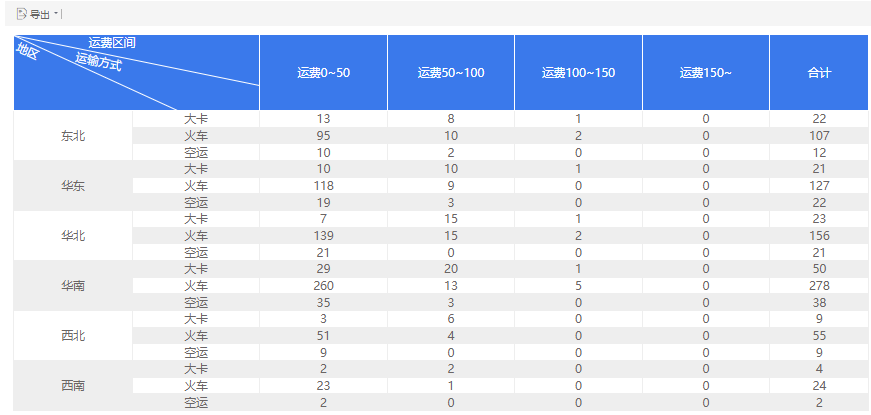871x415 pixels.
Task: Select the 278 total for 华南 火车
Action: tap(819, 286)
